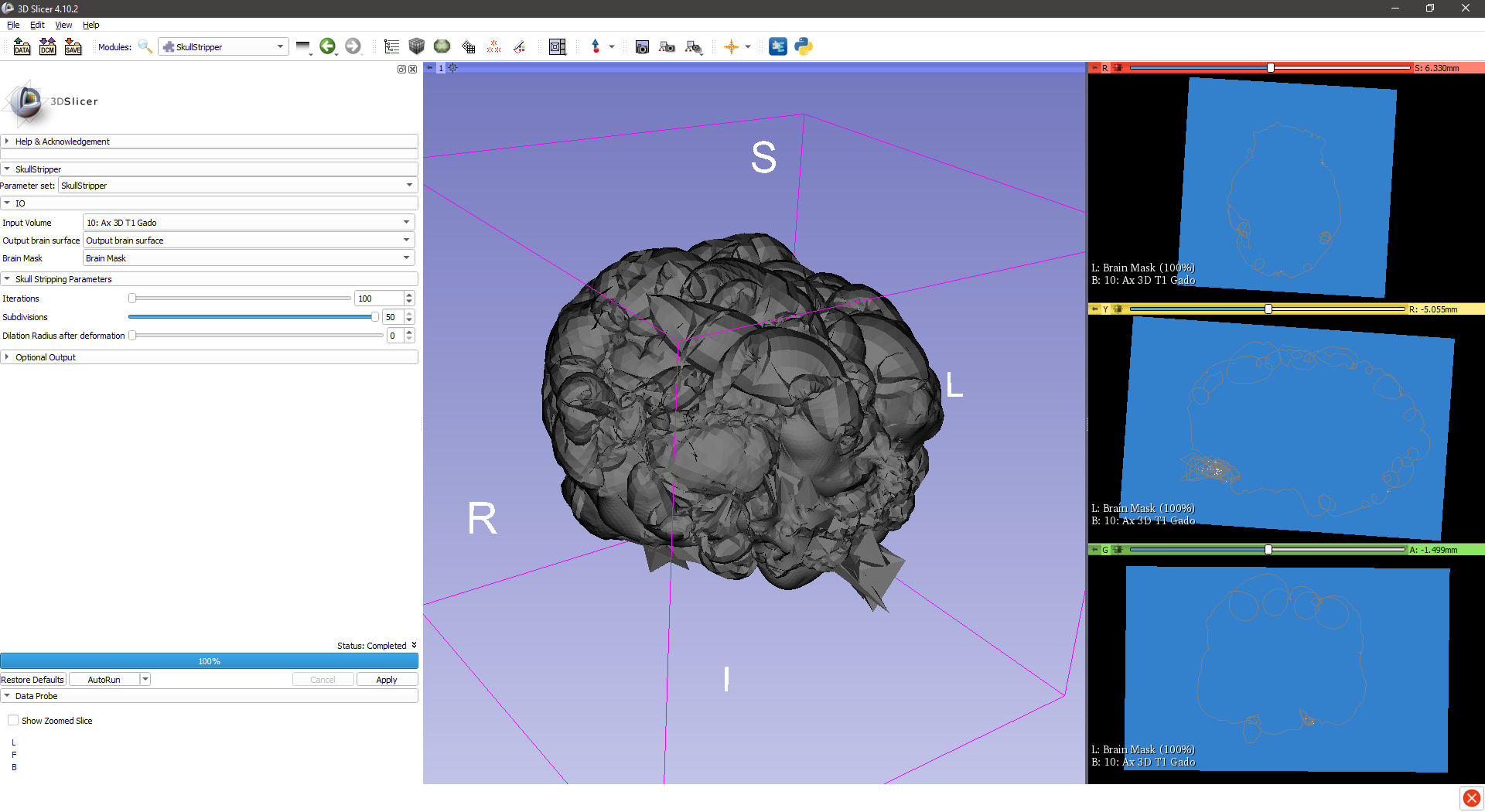Go back to previous module arrow

click(327, 46)
